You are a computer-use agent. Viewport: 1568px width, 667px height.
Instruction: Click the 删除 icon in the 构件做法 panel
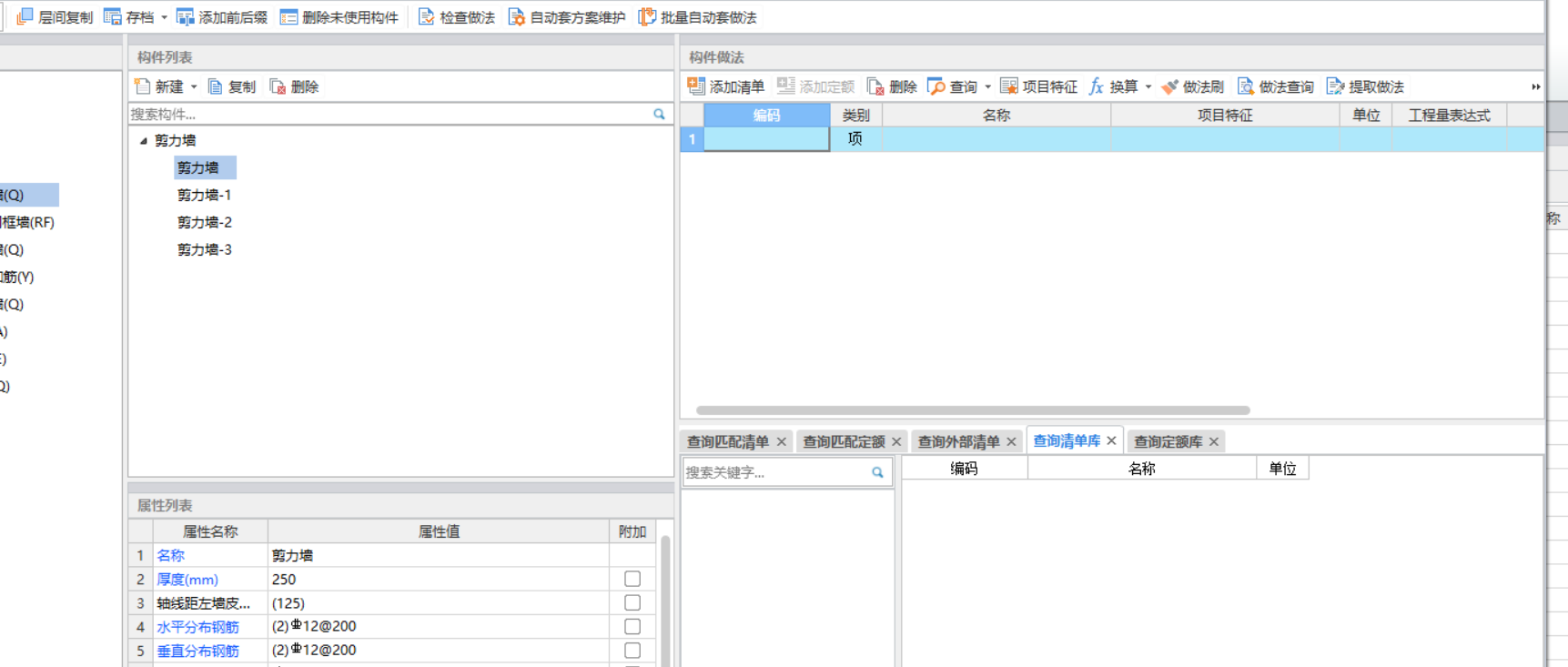(x=875, y=86)
